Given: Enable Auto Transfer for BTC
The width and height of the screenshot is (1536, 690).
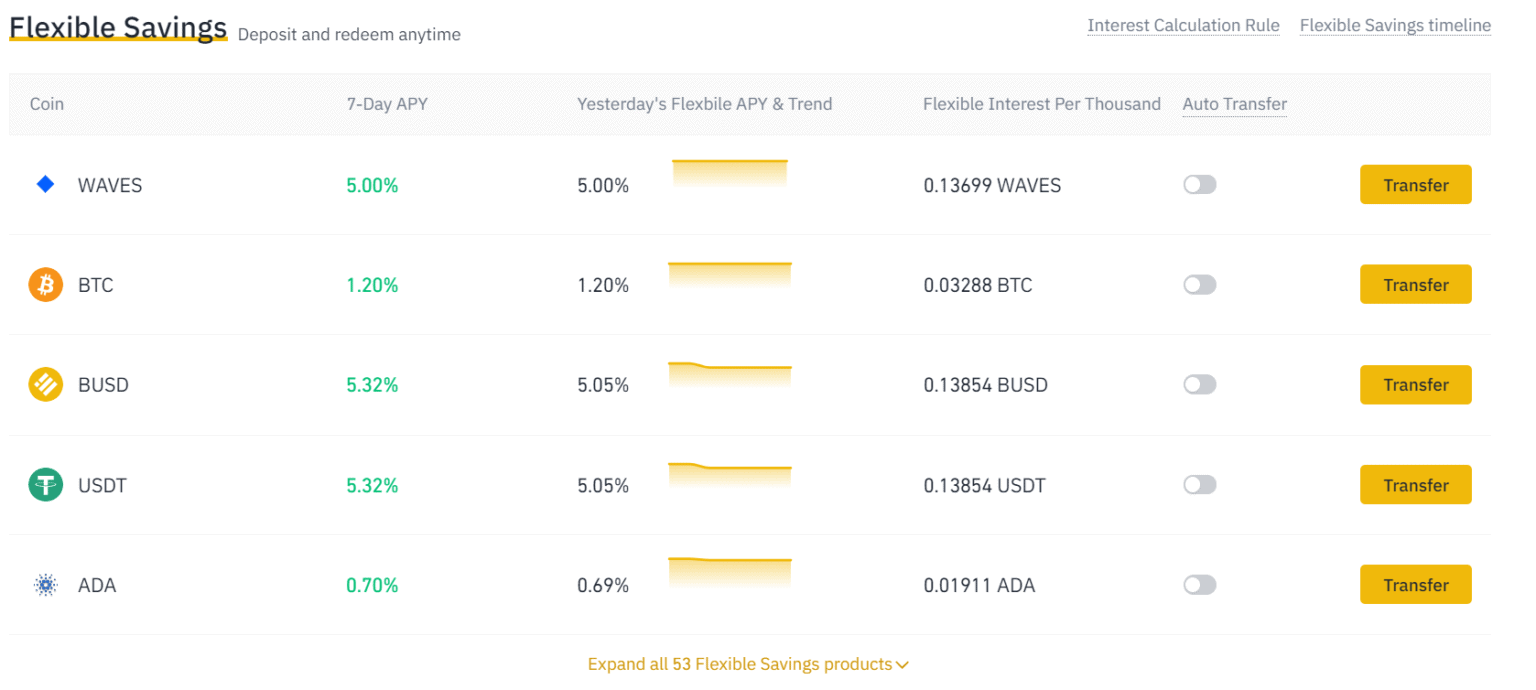Looking at the screenshot, I should tap(1199, 285).
